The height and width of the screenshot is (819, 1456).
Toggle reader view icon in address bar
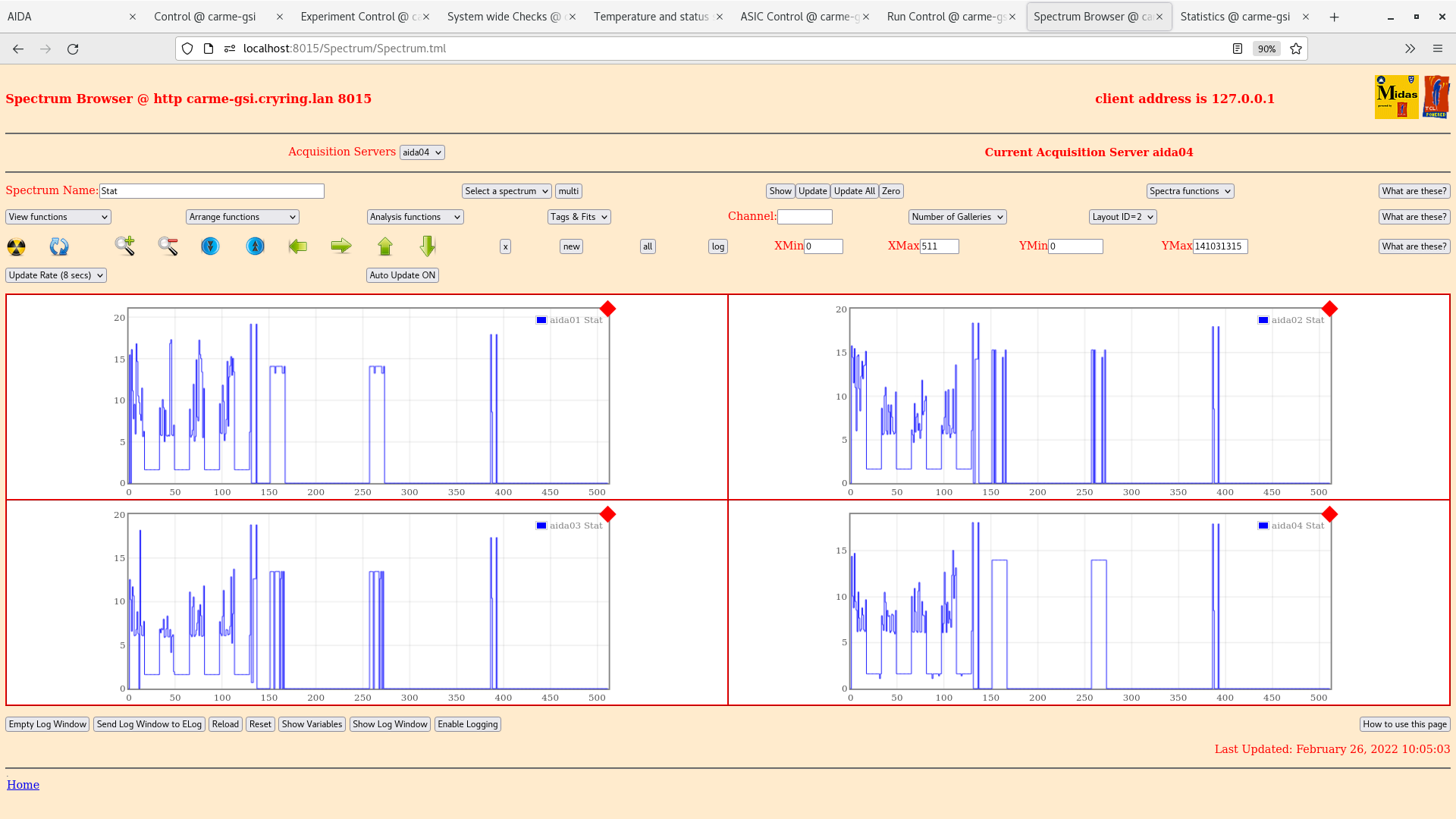click(x=1238, y=49)
